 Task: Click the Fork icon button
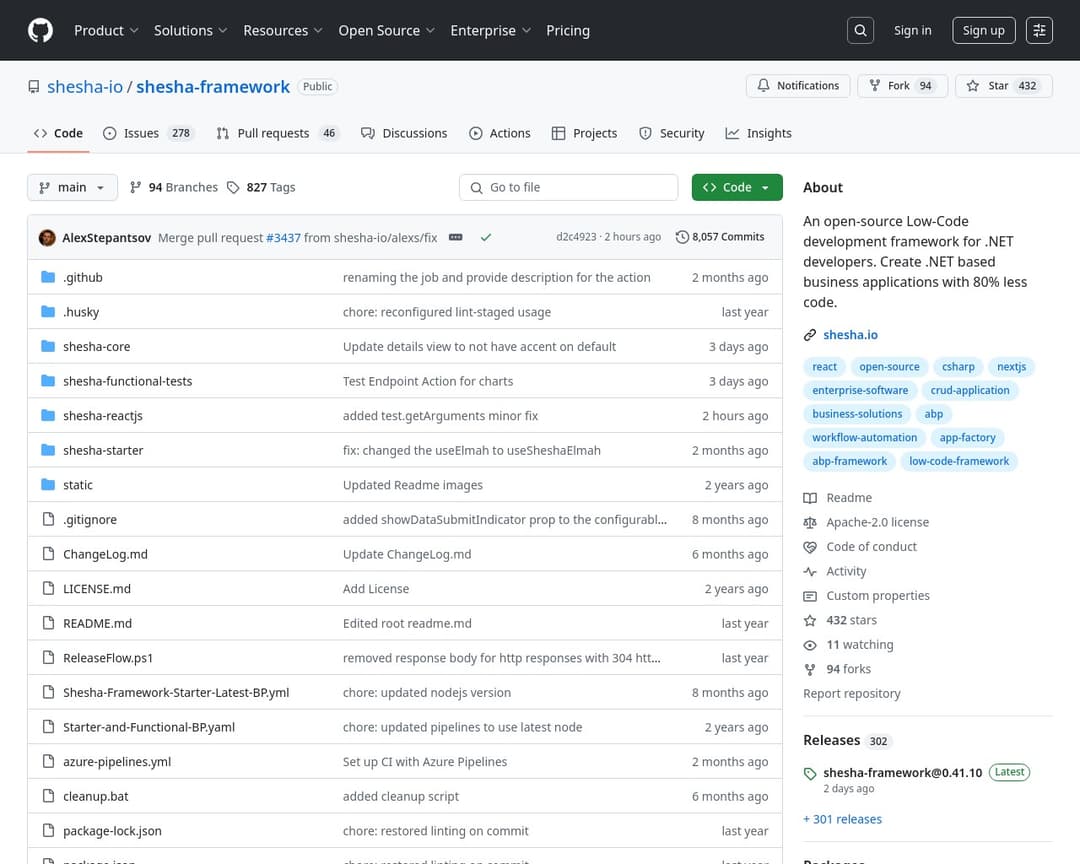(x=875, y=85)
